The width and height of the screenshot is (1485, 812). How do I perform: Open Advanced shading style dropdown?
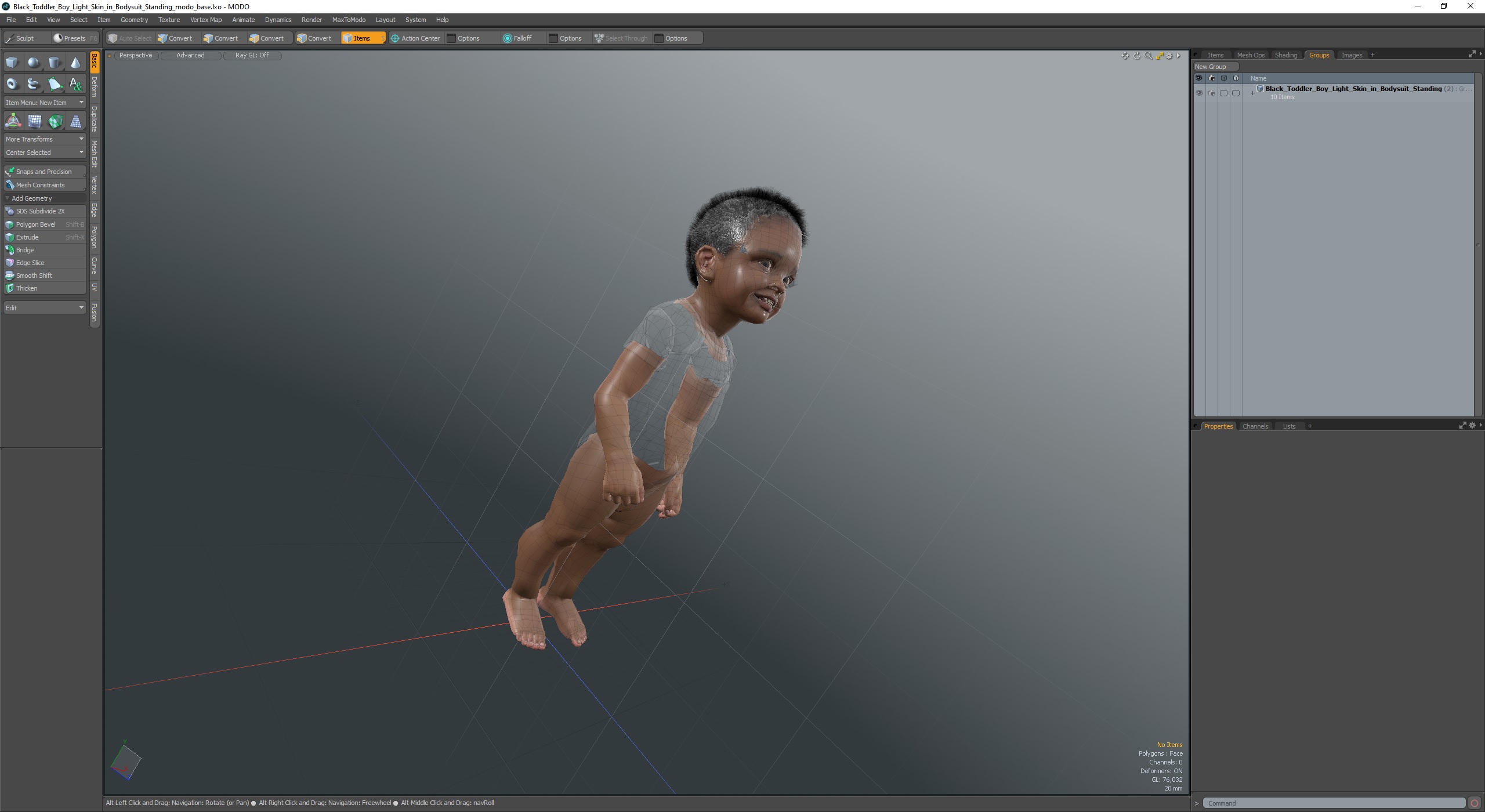pyautogui.click(x=190, y=56)
